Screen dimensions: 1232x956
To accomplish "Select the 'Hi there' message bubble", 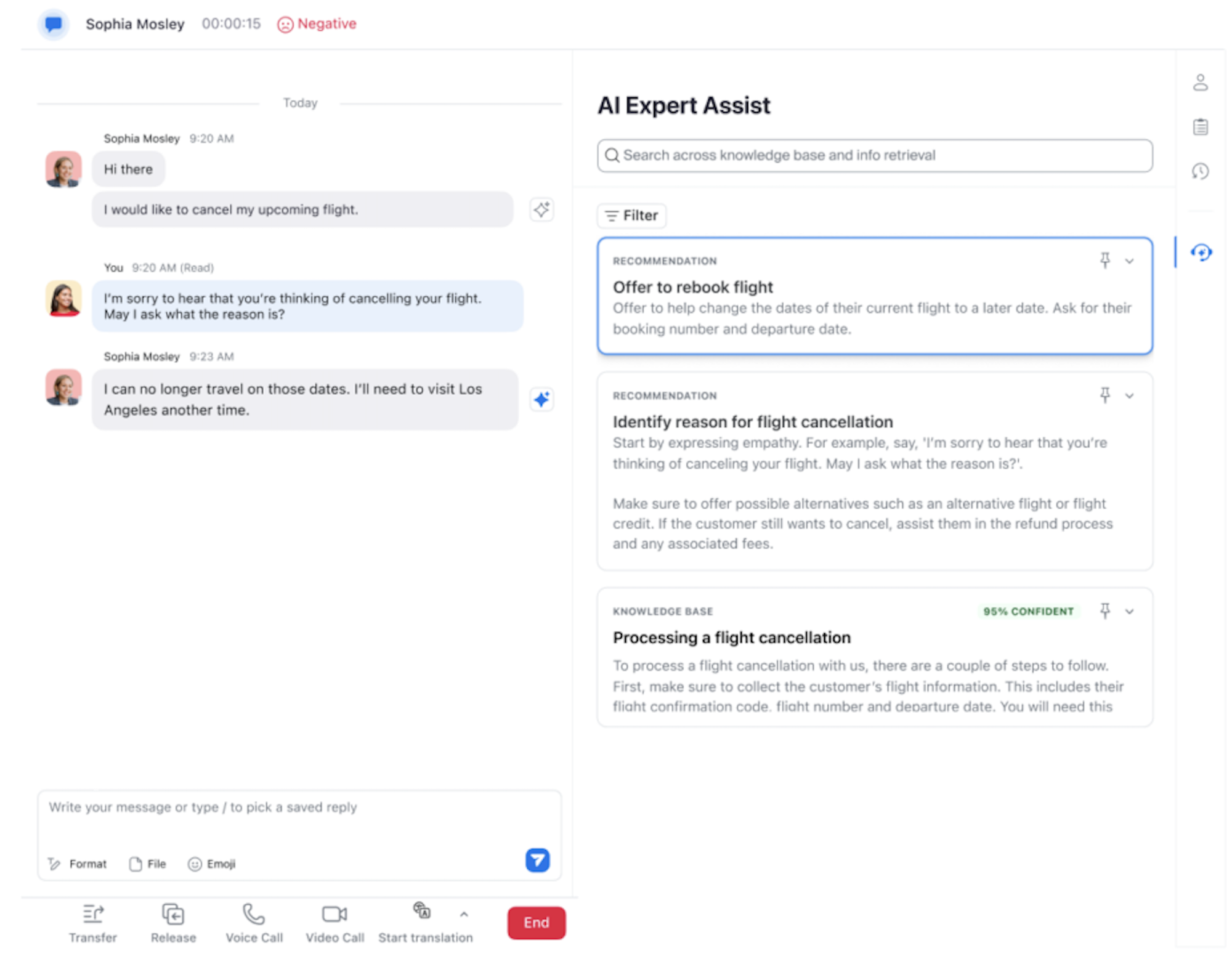I will [128, 169].
